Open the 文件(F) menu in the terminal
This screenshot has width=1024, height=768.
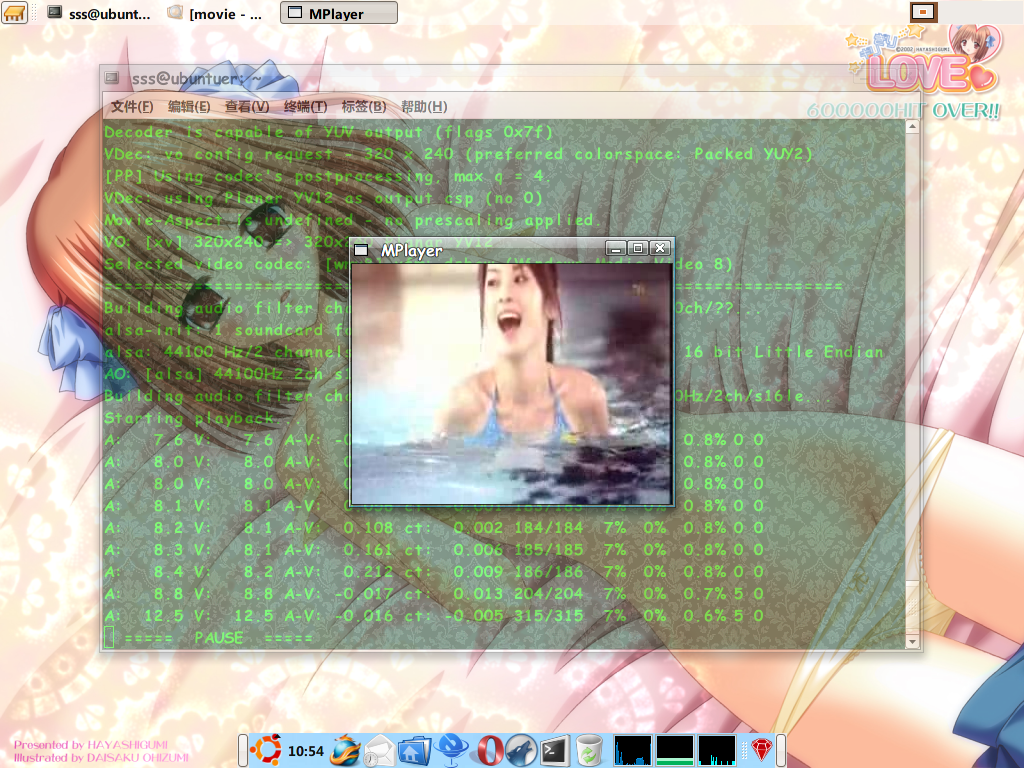pos(131,106)
